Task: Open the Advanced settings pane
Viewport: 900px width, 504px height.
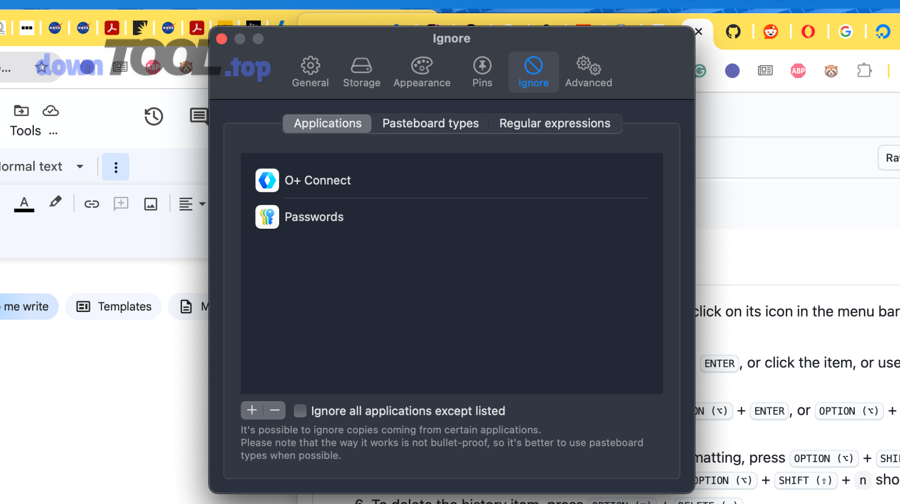Action: coord(588,72)
